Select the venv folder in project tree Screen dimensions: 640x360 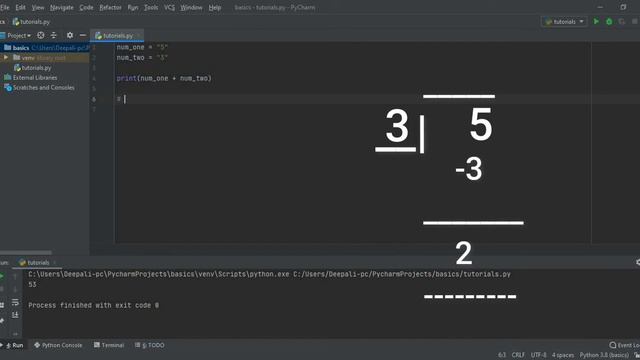coord(44,58)
